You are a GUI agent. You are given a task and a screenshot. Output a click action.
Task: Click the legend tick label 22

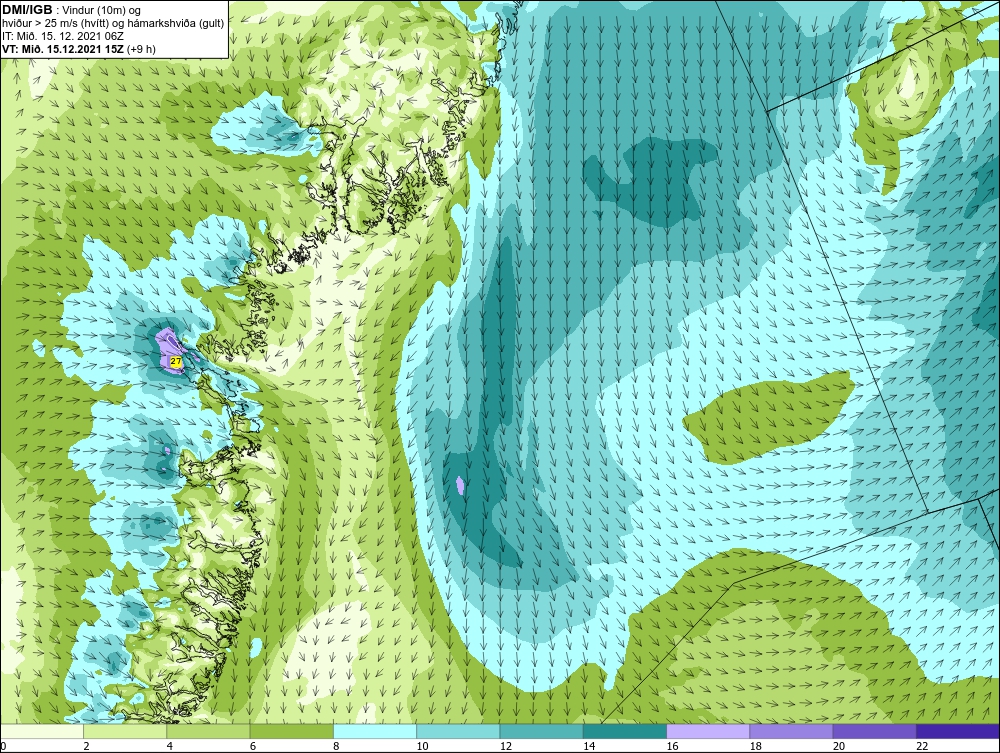coord(922,747)
